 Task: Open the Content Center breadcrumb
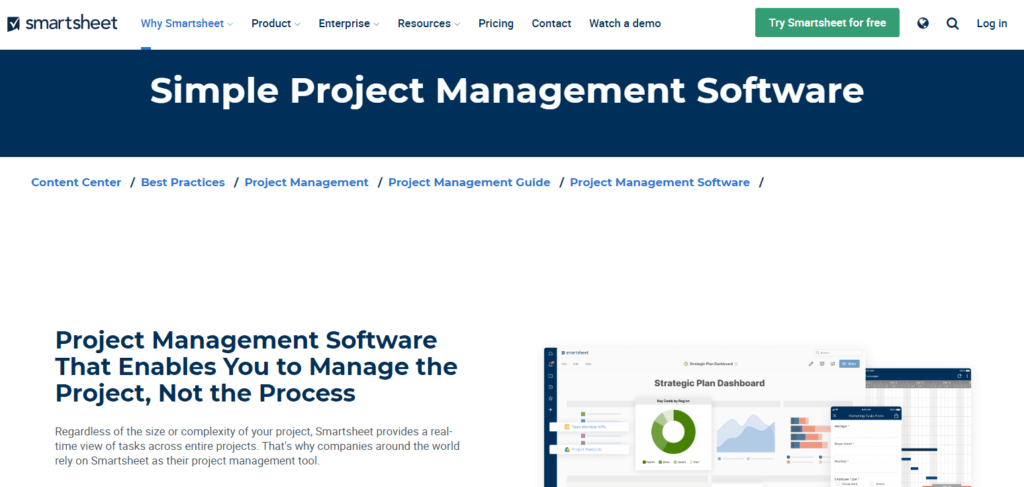click(76, 183)
